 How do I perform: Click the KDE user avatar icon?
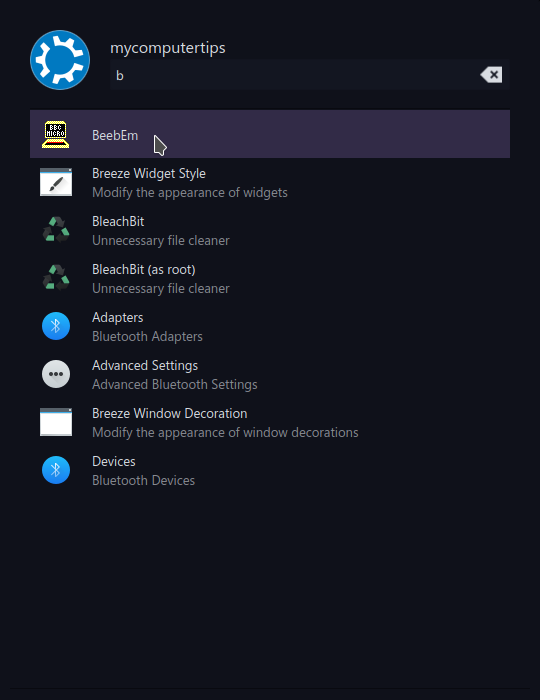point(60,60)
